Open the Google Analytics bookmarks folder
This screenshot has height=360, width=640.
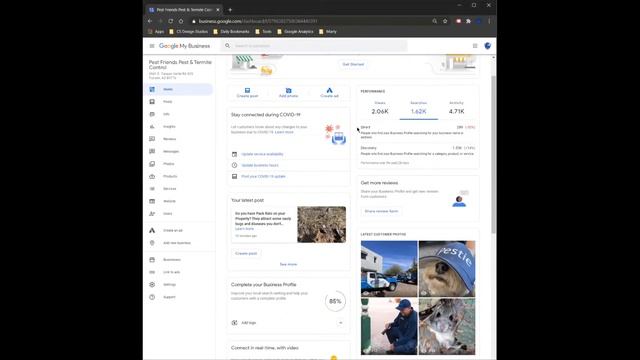pyautogui.click(x=295, y=31)
